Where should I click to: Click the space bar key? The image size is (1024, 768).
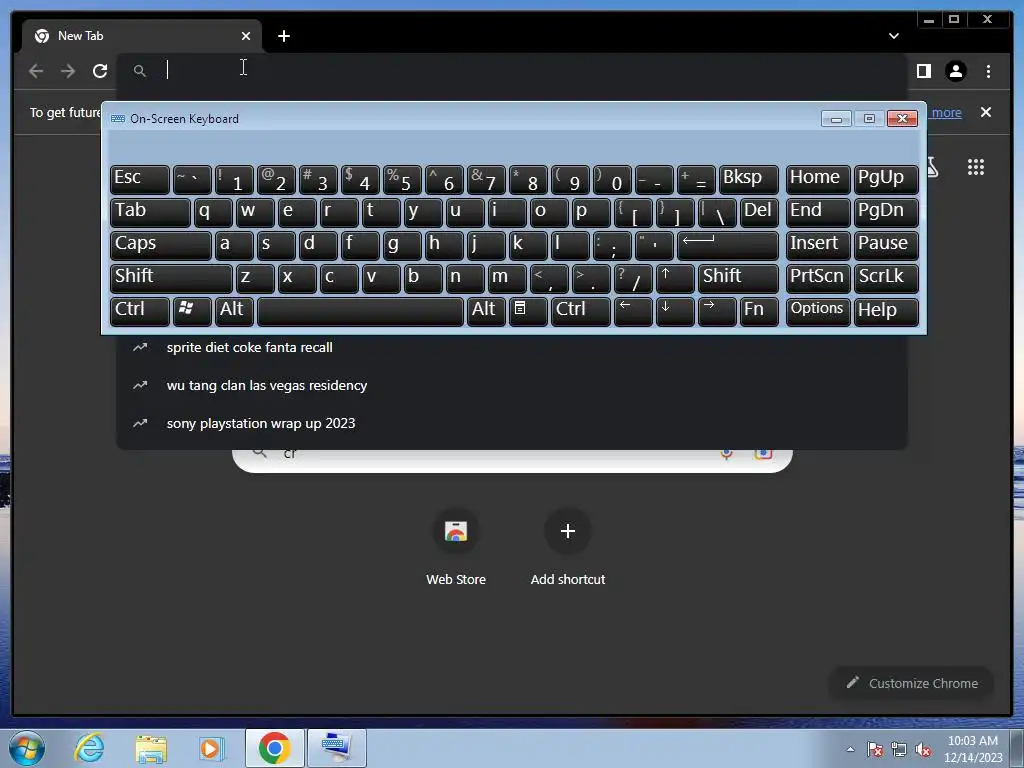pos(360,312)
